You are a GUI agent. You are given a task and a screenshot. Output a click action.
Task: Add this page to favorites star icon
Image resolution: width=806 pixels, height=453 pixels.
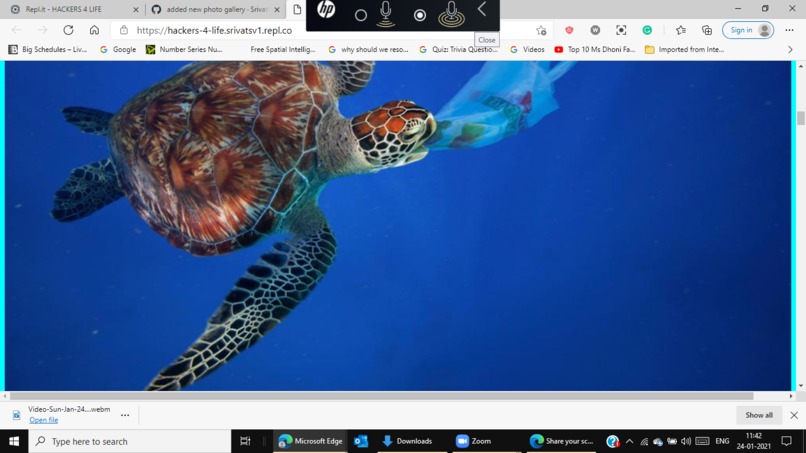(x=541, y=30)
